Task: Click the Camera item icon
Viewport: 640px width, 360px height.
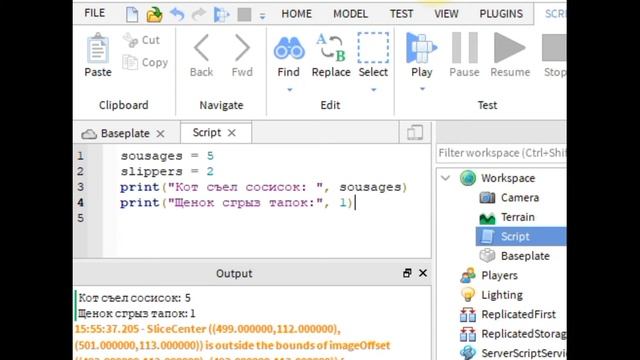Action: coord(487,198)
